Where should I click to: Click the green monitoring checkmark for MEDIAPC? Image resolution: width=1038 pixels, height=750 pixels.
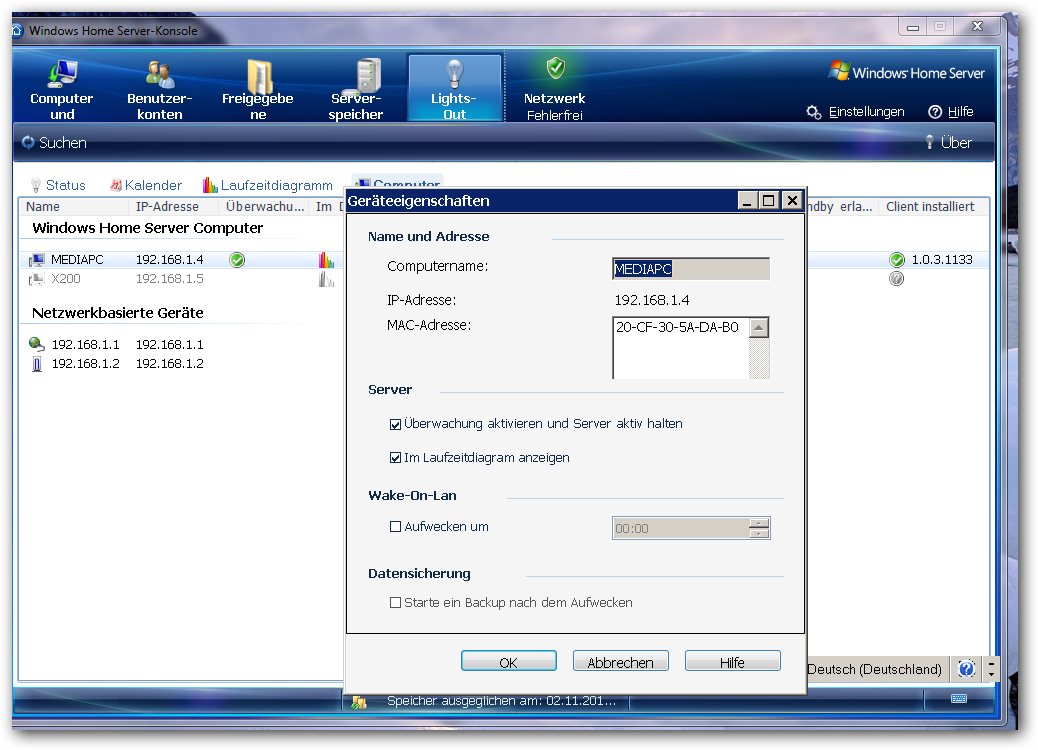[x=237, y=260]
